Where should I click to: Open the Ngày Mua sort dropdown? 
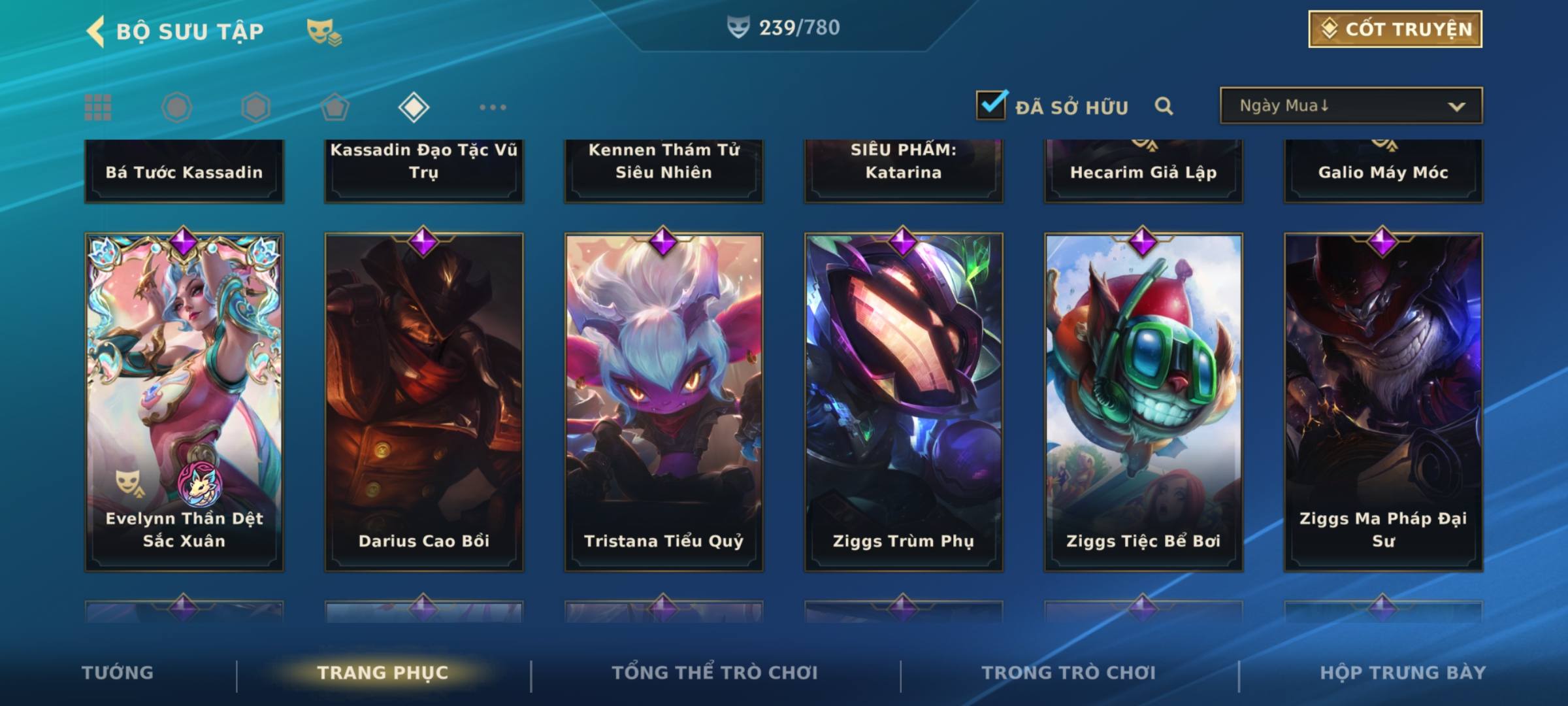click(x=1351, y=105)
